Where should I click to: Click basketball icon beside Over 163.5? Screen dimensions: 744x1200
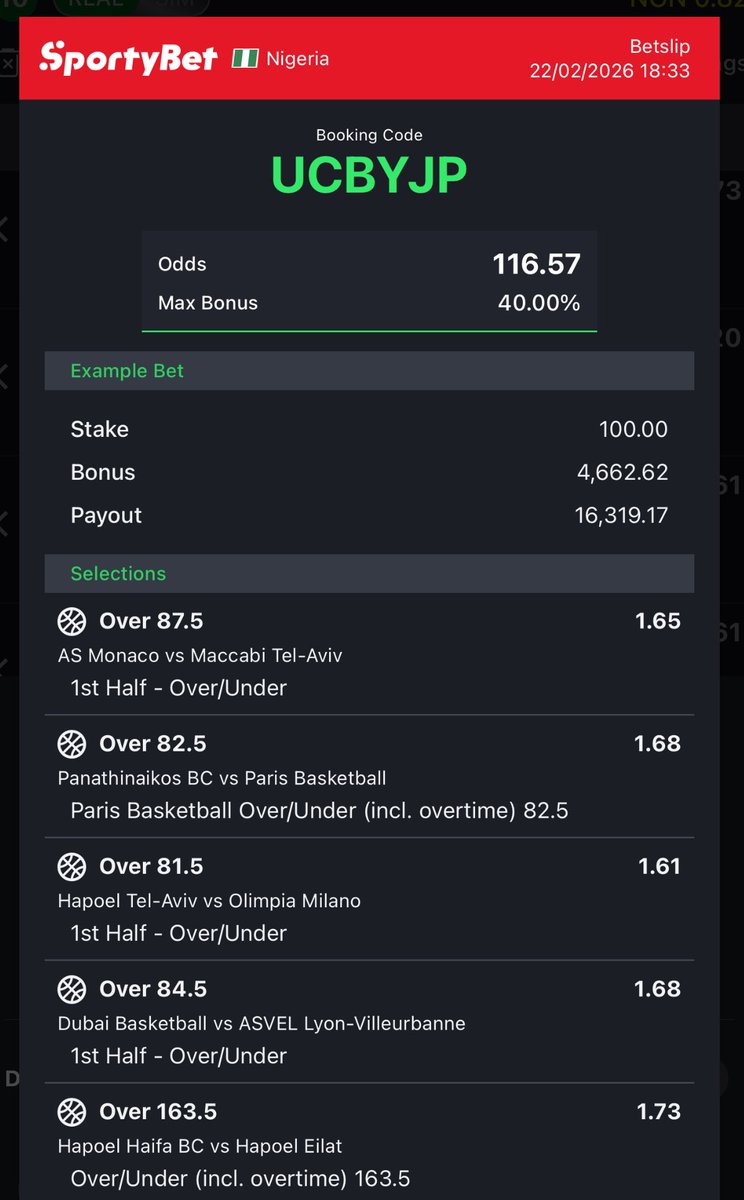pos(72,1112)
